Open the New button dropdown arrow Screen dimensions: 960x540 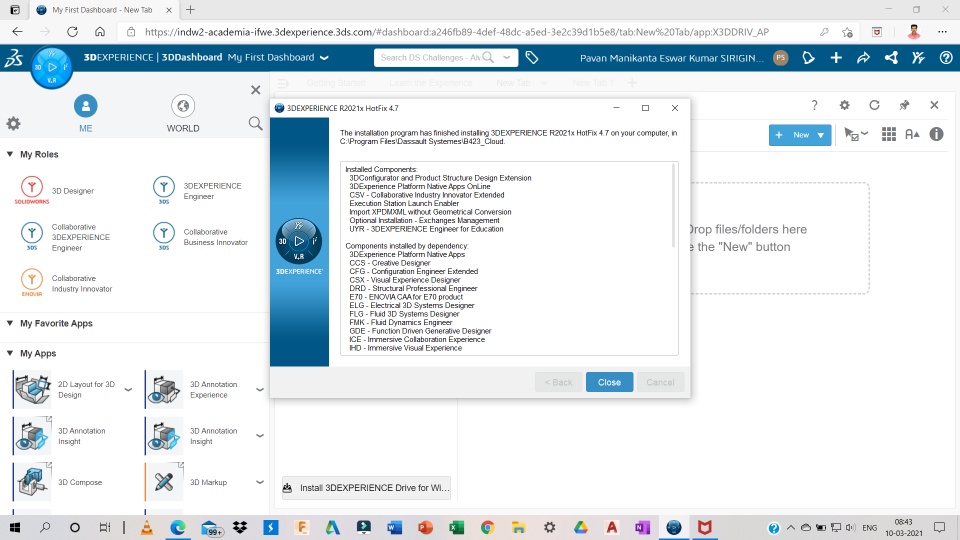821,135
